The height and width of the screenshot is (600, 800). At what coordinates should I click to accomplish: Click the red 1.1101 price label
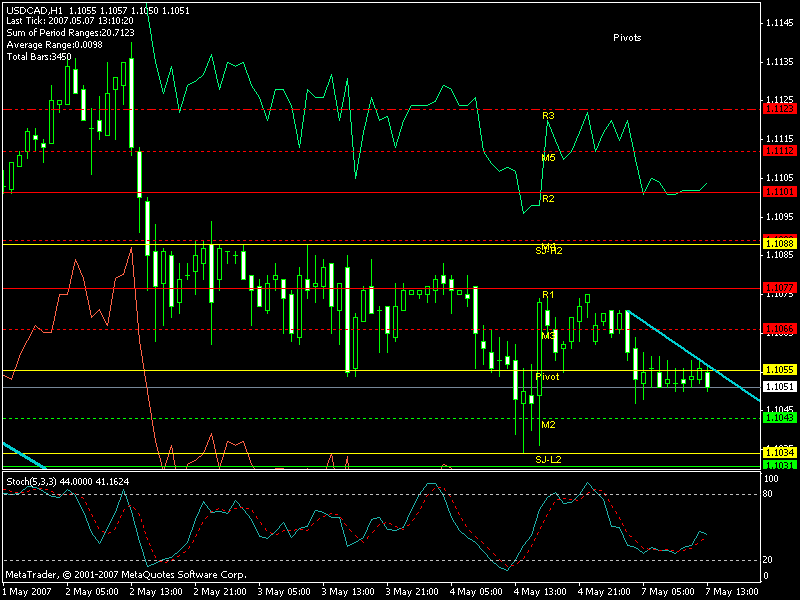coord(778,192)
